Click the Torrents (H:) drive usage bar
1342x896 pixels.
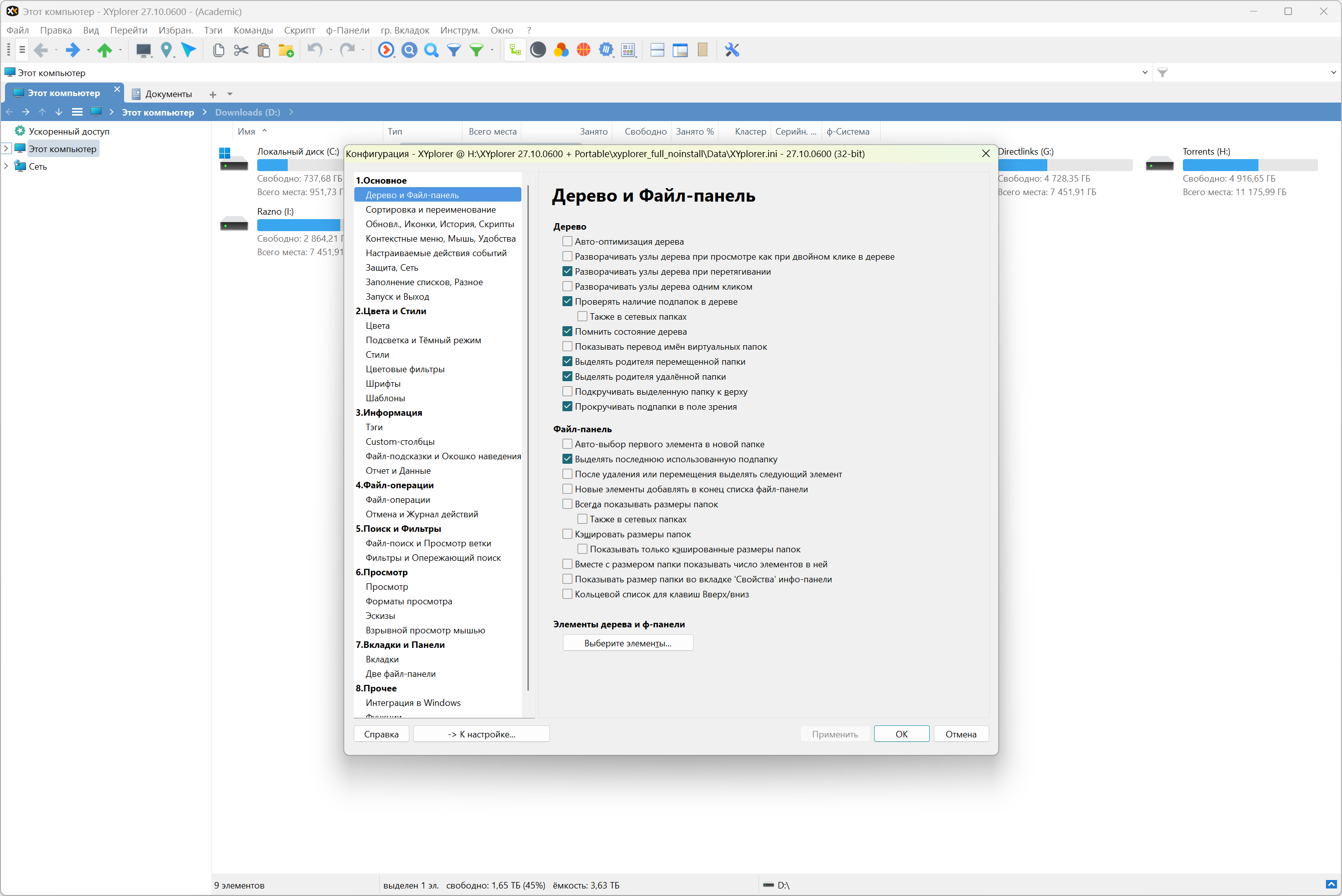point(1250,165)
